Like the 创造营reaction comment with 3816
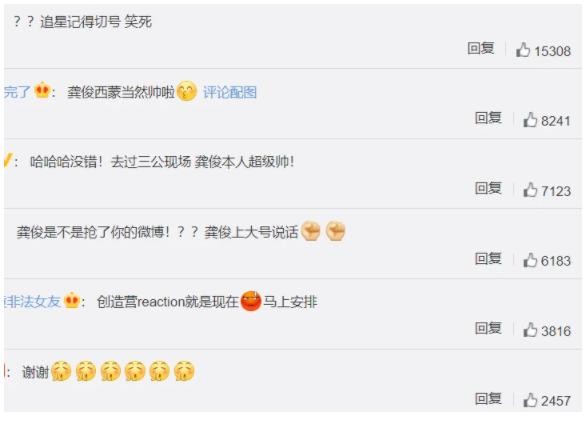Screen dimensions: 586x425 point(530,330)
